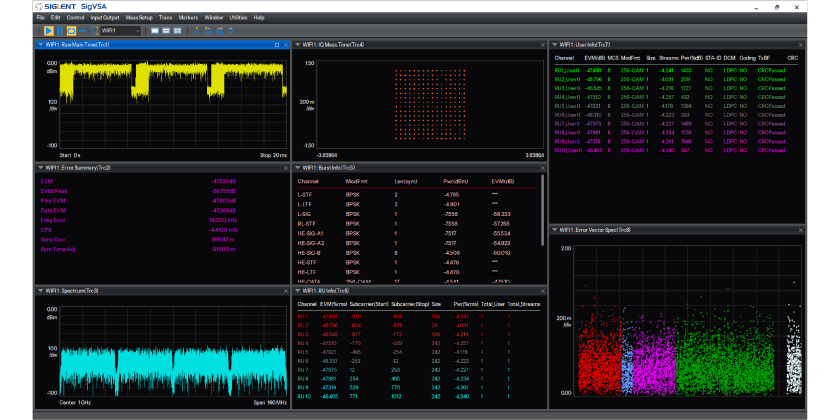840x420 pixels.
Task: Expand the IQ Meas Time trace menu arrow
Action: coord(299,45)
